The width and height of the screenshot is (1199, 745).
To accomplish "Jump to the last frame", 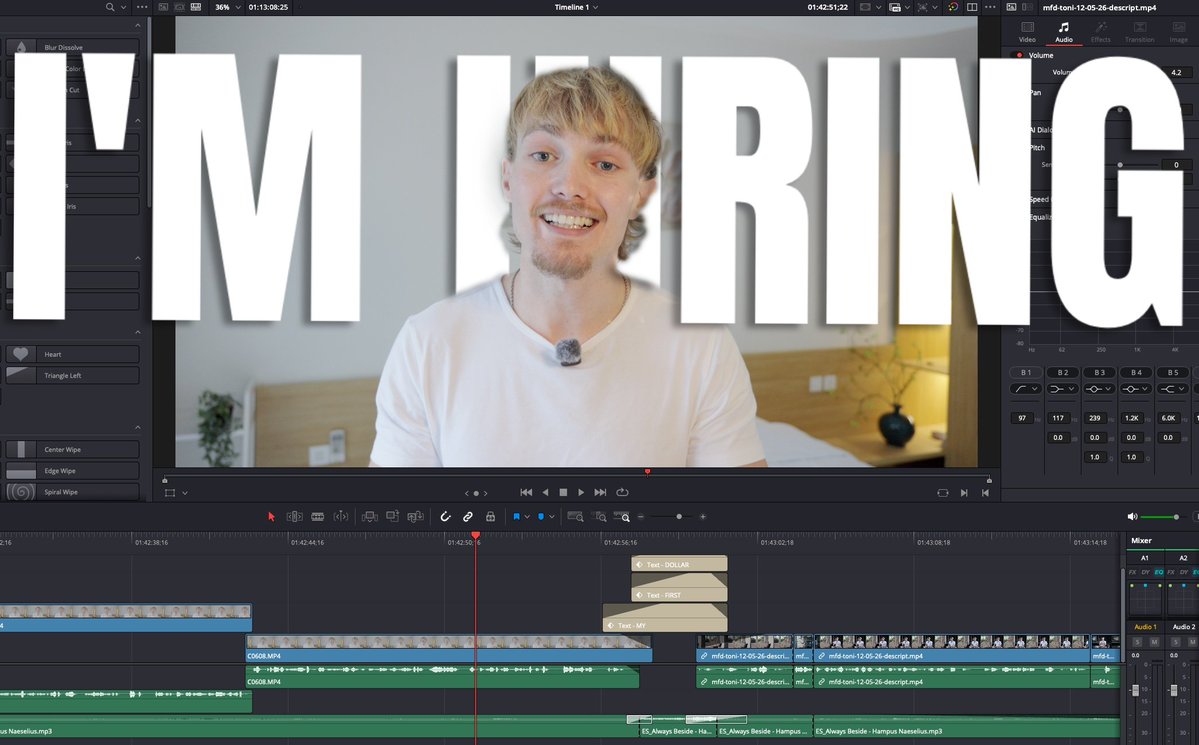I will (600, 493).
